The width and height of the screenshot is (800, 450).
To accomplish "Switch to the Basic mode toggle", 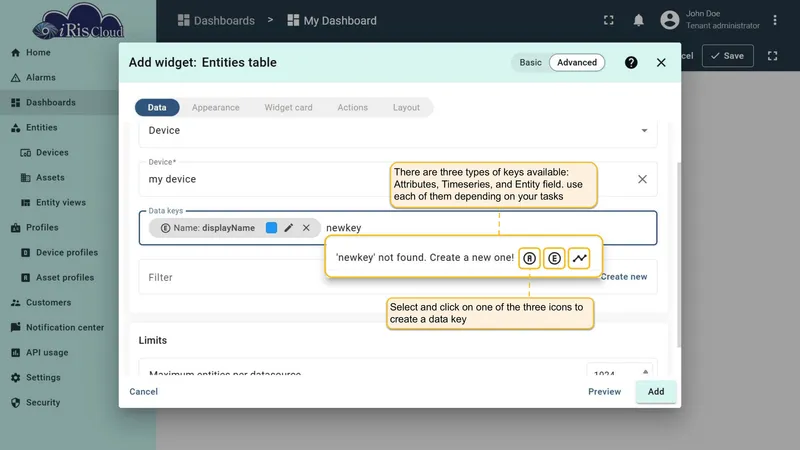I will tap(531, 62).
